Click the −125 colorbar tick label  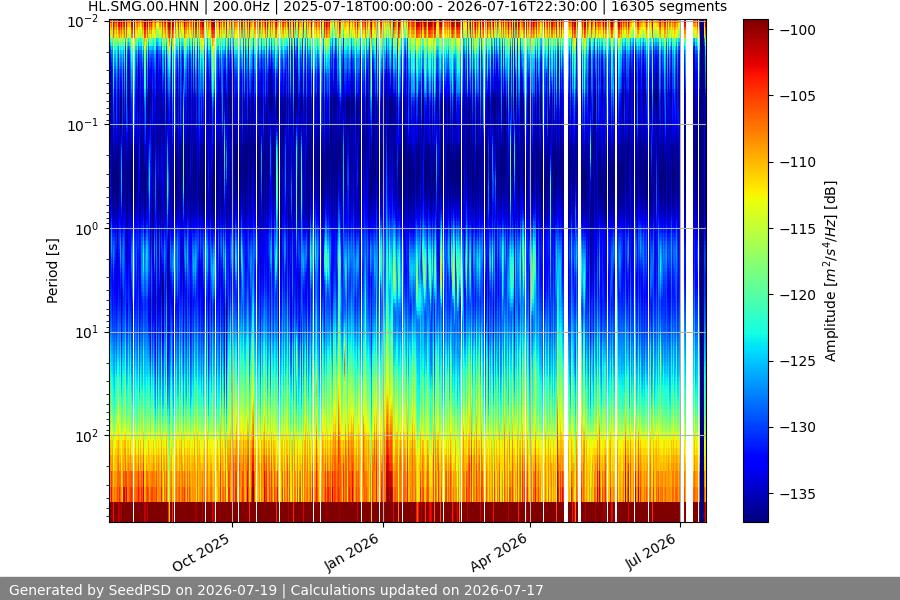797,361
